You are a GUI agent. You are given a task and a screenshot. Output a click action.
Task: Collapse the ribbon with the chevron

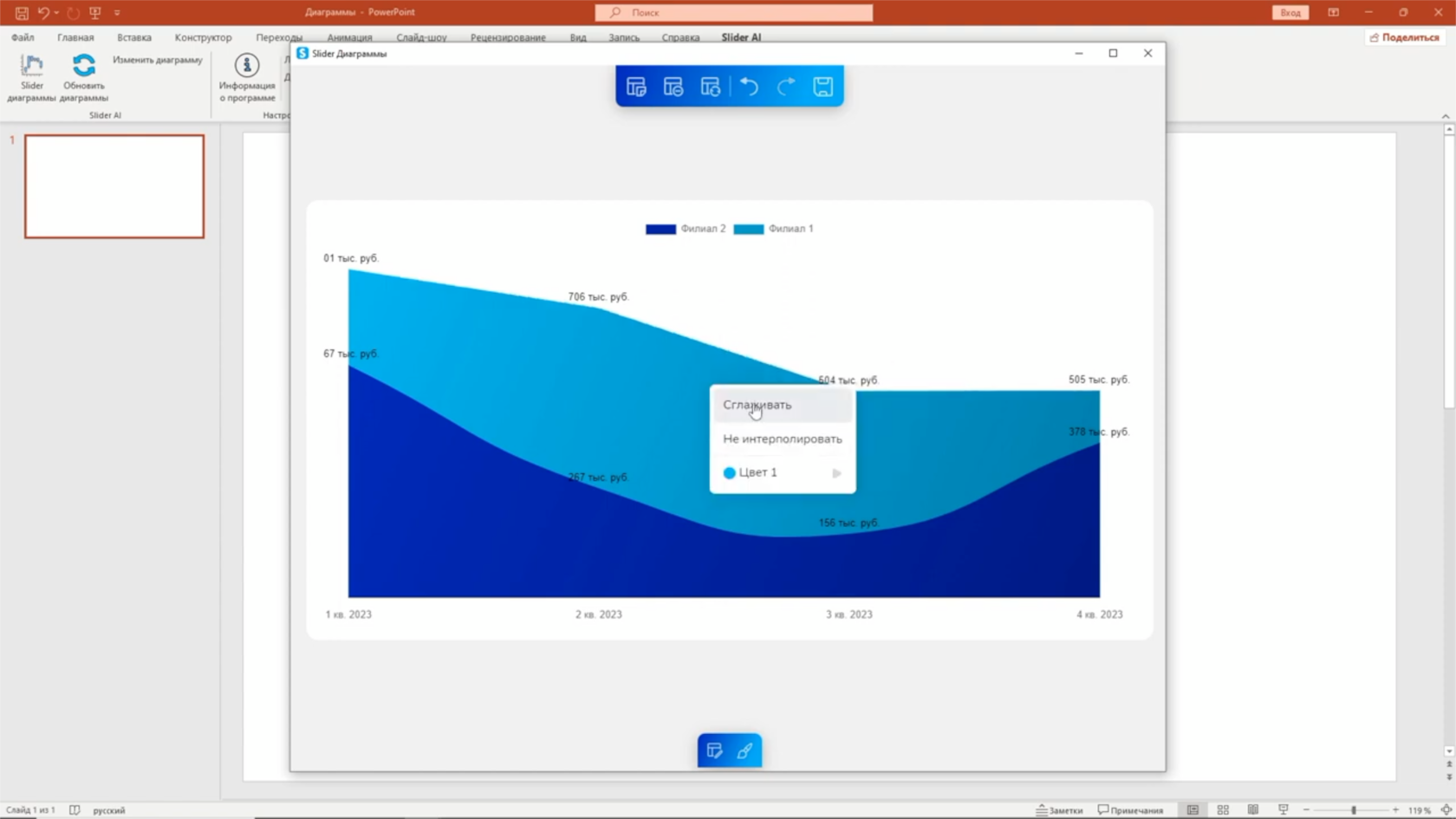1445,115
